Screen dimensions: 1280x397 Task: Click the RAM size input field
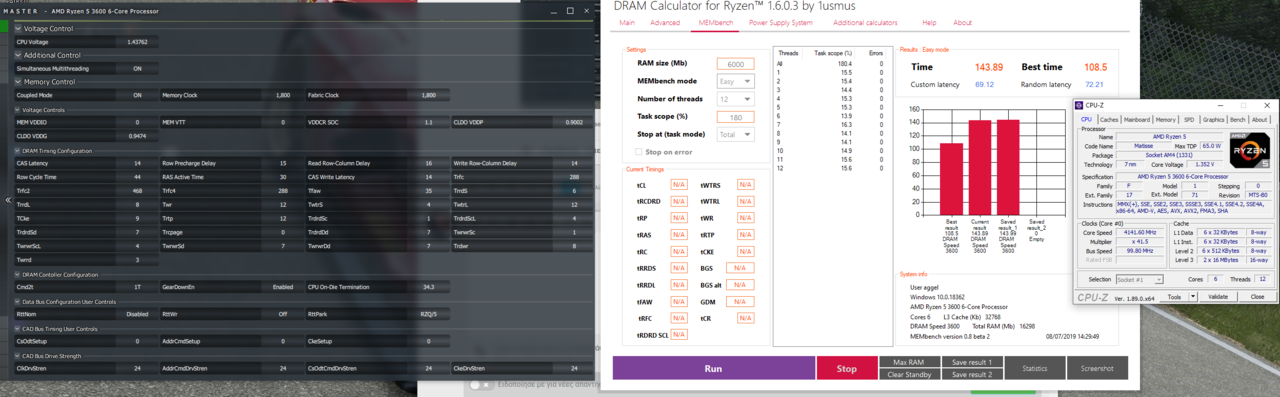click(x=735, y=64)
